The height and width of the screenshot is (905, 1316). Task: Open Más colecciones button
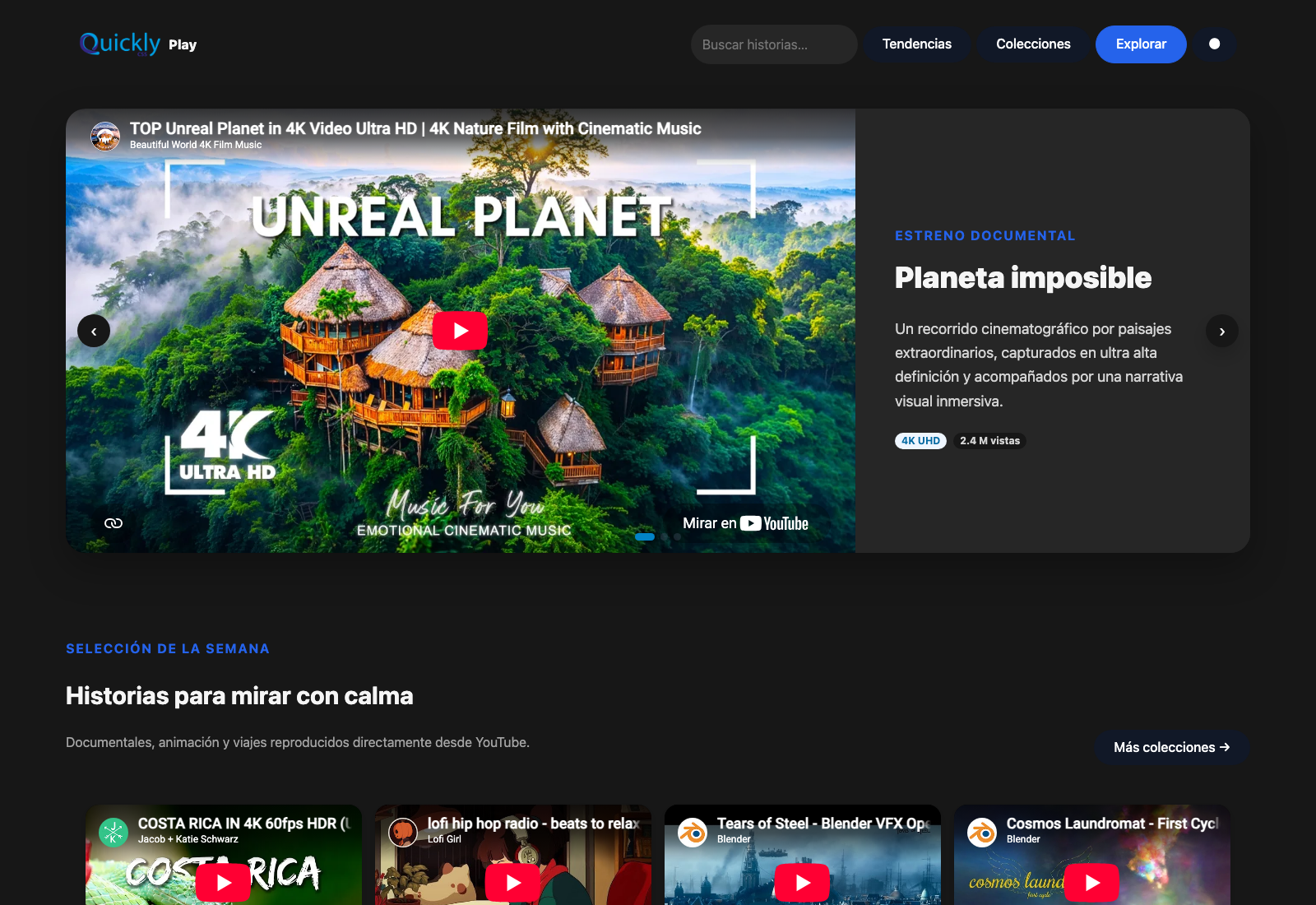coord(1172,747)
